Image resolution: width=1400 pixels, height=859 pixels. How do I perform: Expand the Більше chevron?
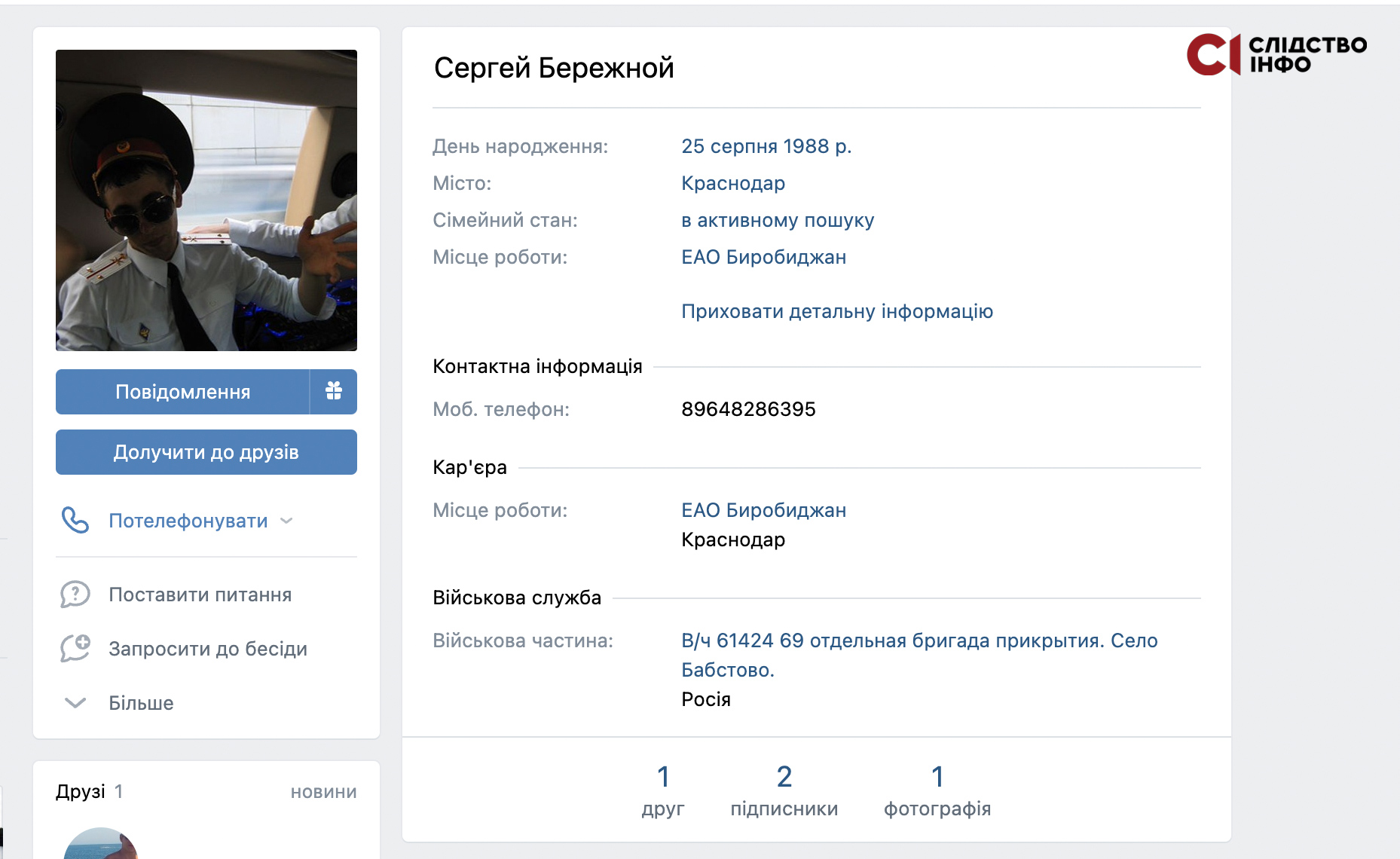coord(75,703)
